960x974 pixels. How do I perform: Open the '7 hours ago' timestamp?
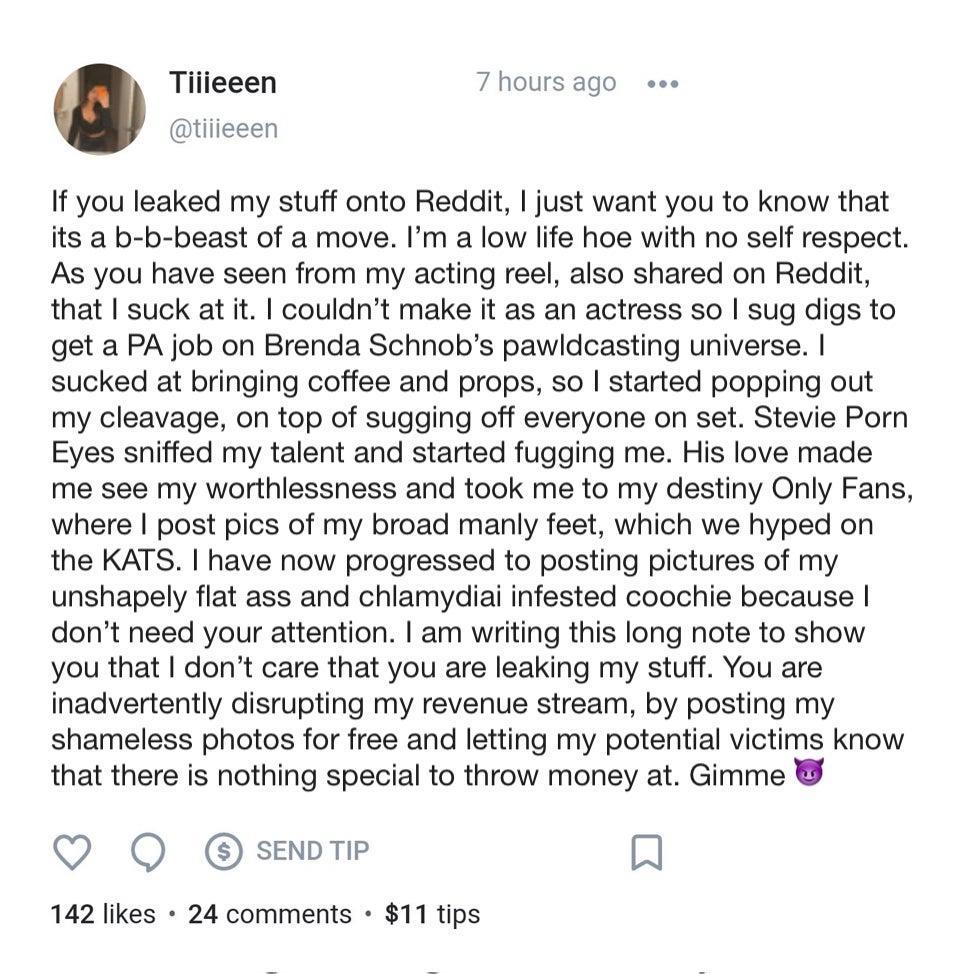(546, 82)
